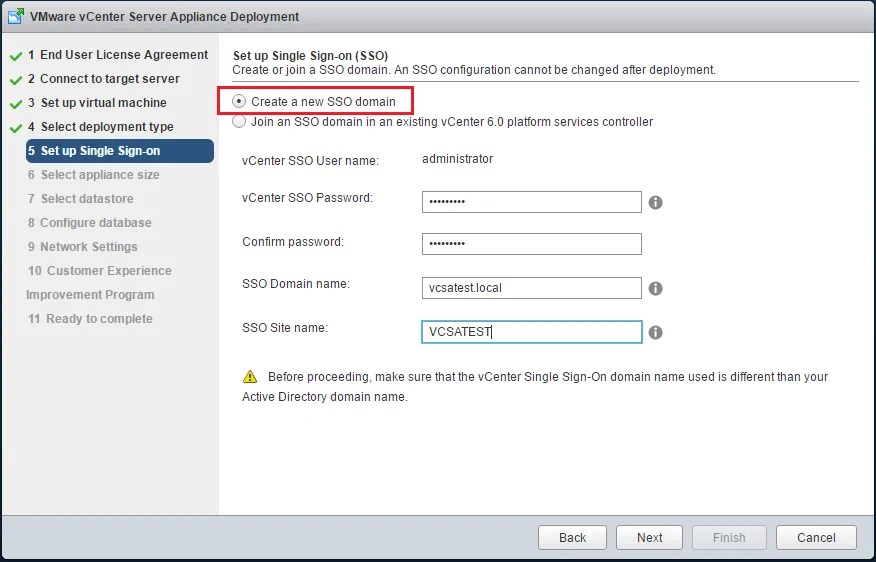Open step 5 Set up Single Sign-on

coord(100,151)
